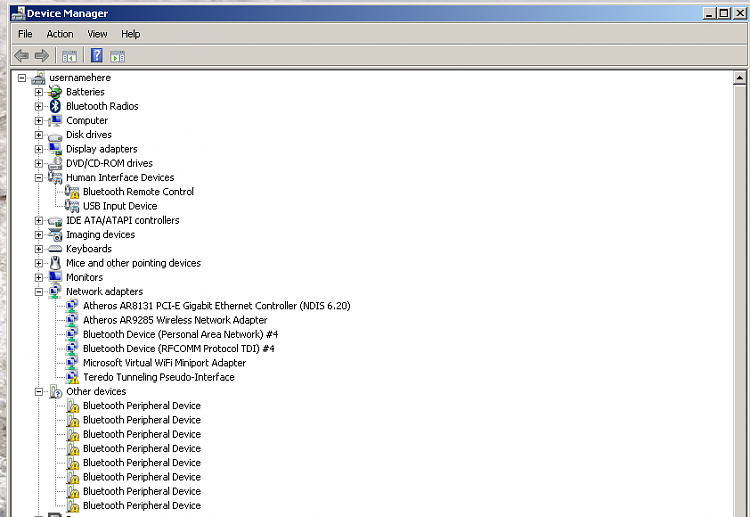Expand the Imaging devices category
750x517 pixels.
click(39, 235)
